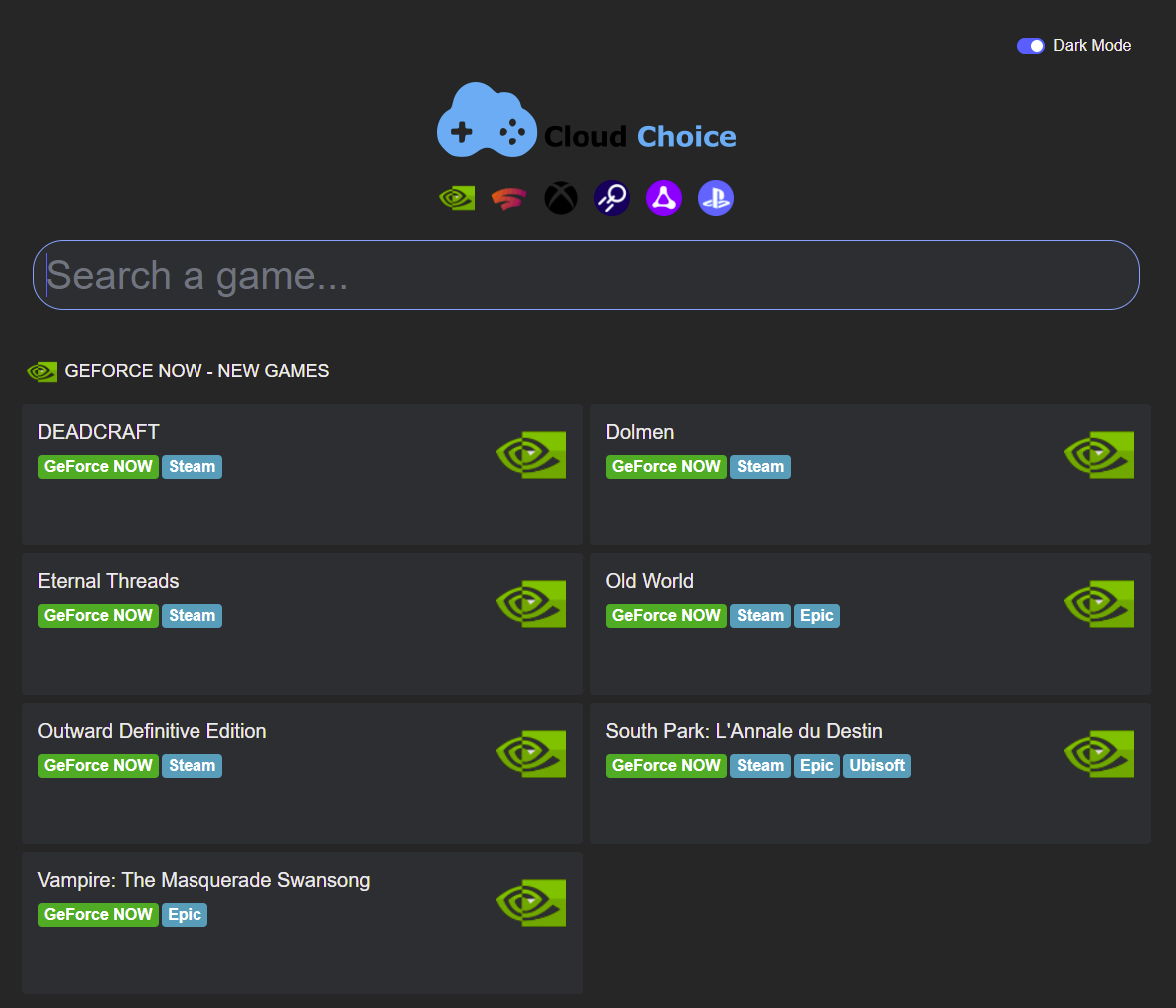Click the NVIDIA icon beside the section heading
This screenshot has width=1176, height=1008.
[42, 370]
